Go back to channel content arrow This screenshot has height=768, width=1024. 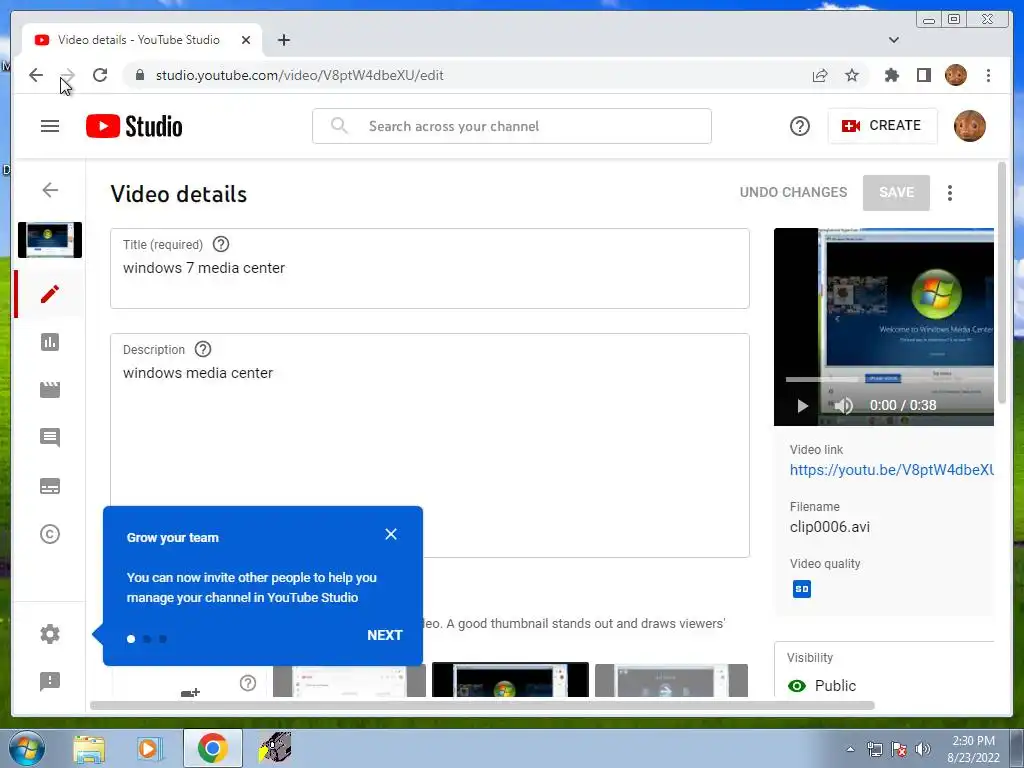[50, 190]
